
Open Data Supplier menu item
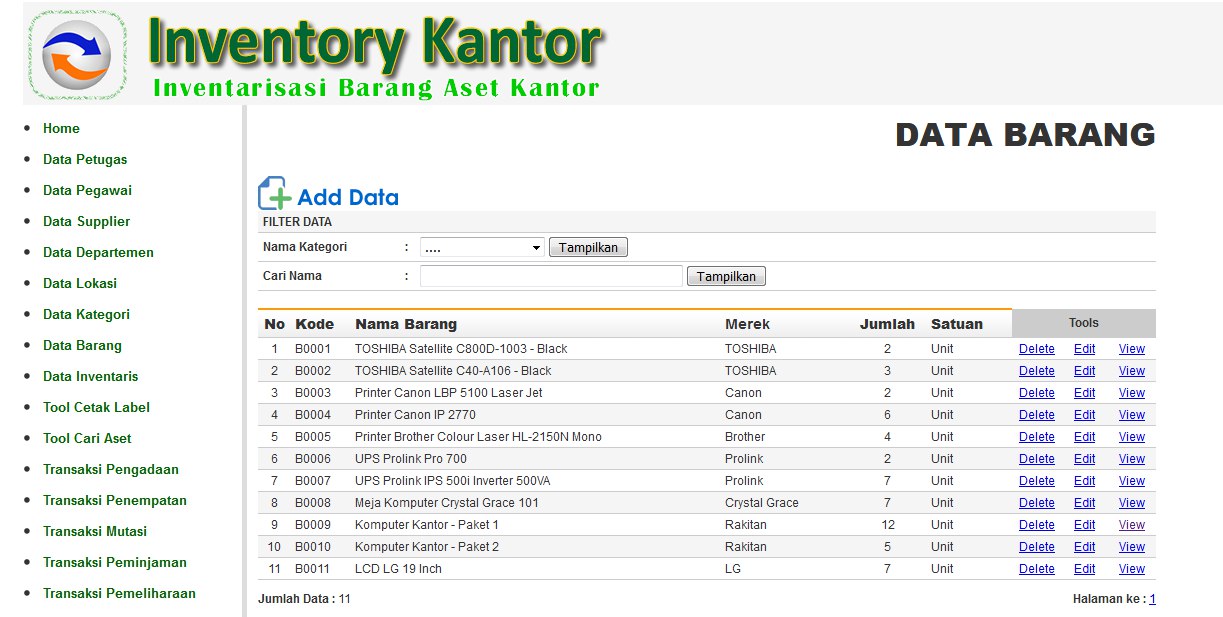click(x=86, y=221)
